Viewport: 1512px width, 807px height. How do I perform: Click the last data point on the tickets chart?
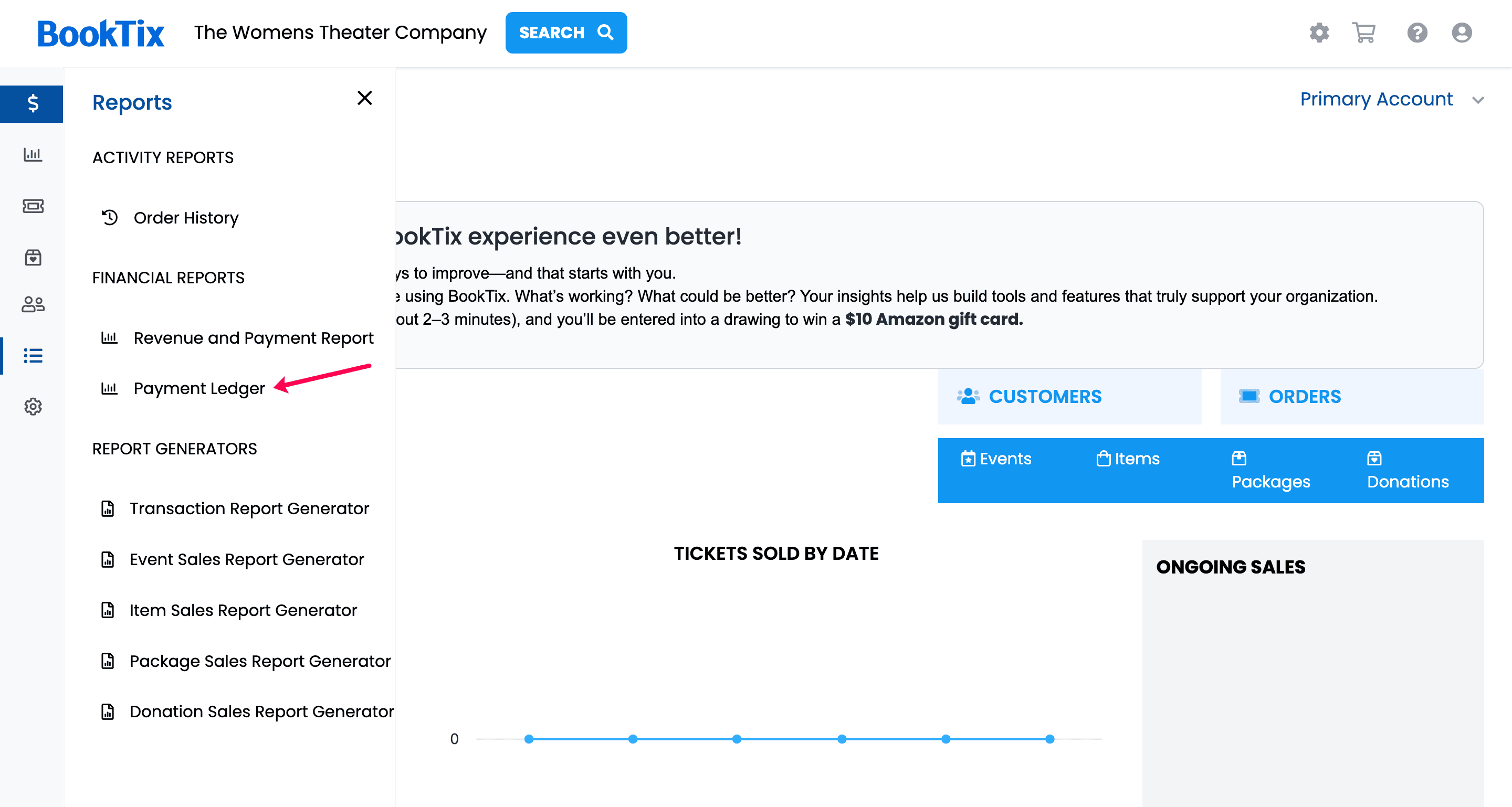pos(1049,739)
